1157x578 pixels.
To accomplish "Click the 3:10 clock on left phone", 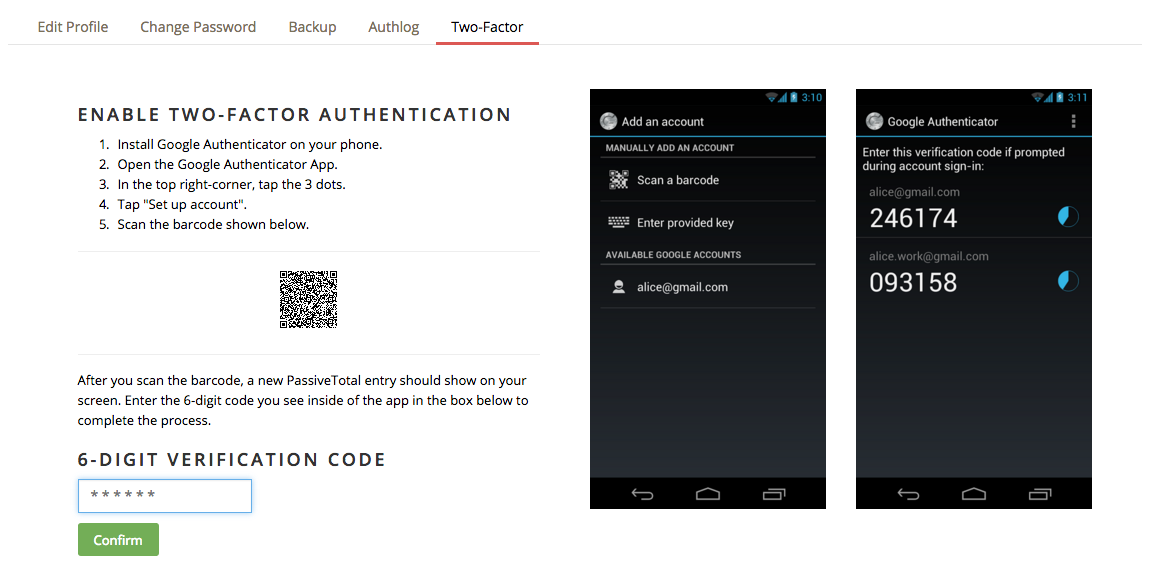I will [x=812, y=97].
